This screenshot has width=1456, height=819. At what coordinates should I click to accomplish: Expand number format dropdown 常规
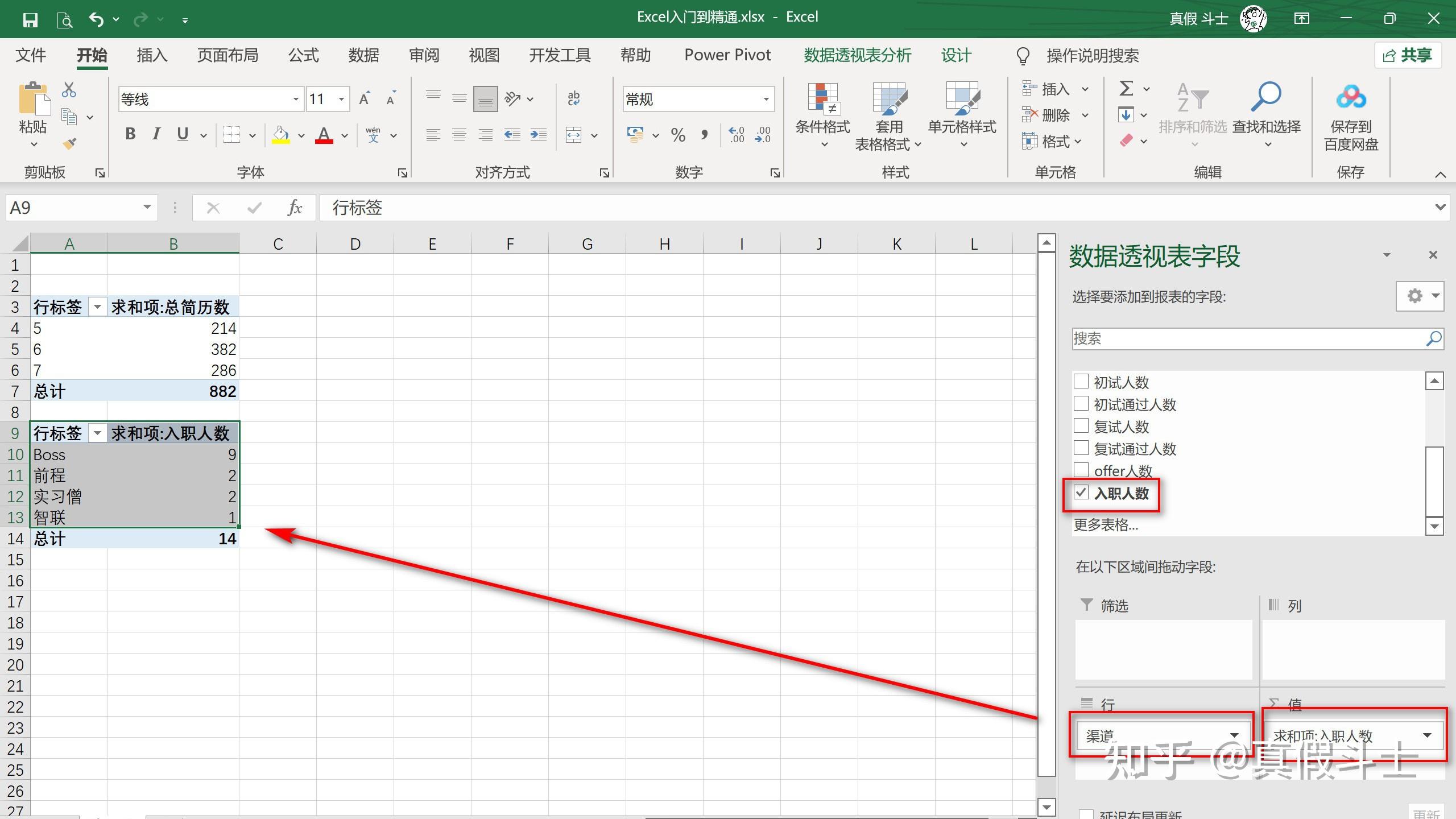tap(766, 100)
